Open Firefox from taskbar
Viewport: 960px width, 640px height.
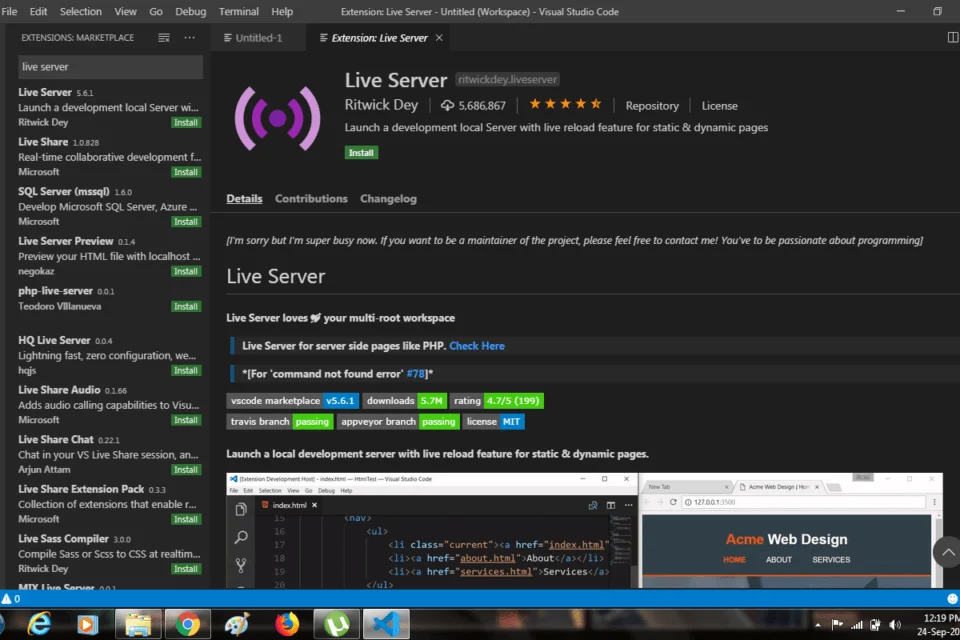coord(287,624)
